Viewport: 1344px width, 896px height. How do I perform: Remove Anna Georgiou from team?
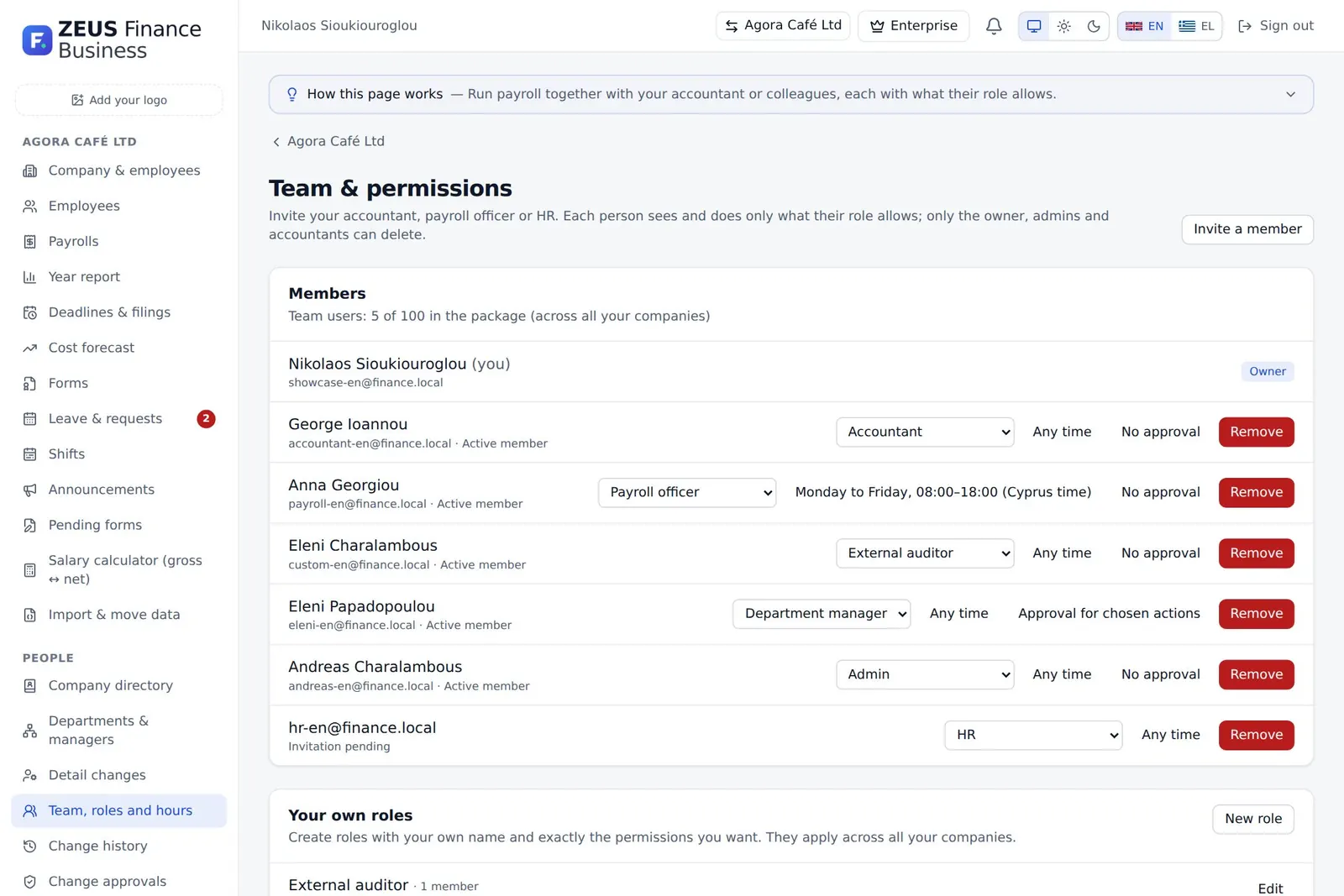click(1256, 492)
